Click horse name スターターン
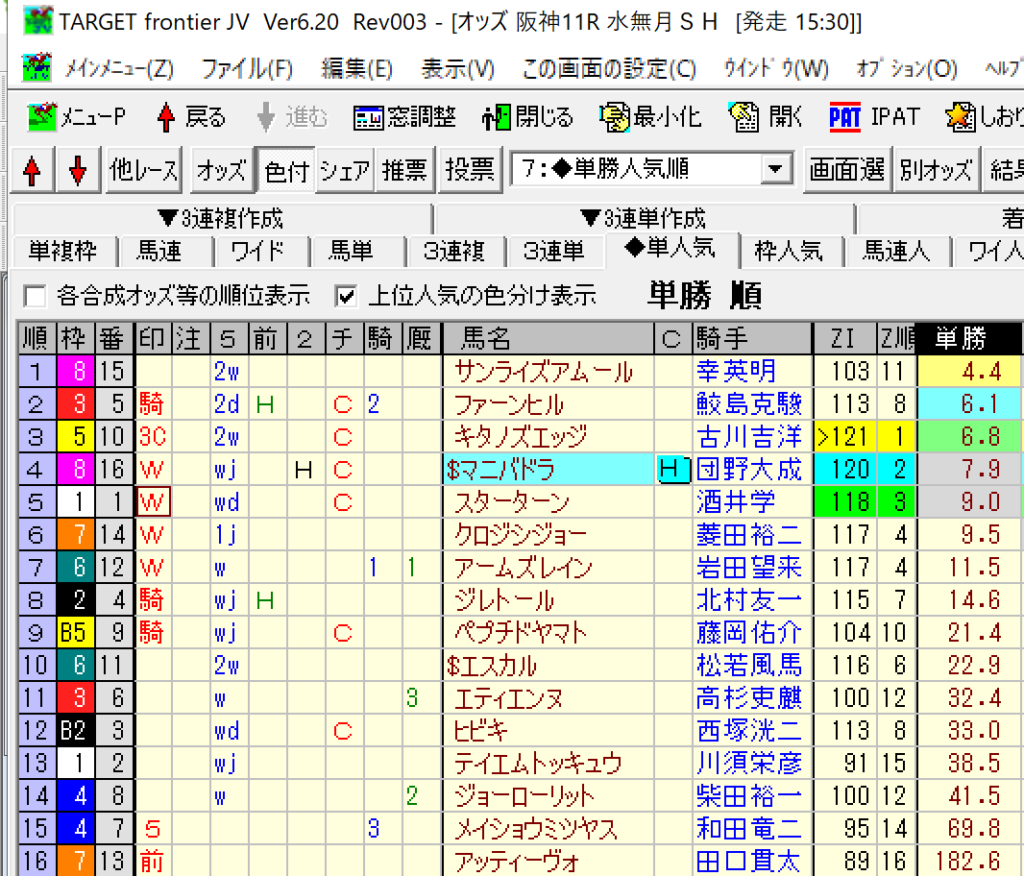The image size is (1024, 876). (x=512, y=502)
